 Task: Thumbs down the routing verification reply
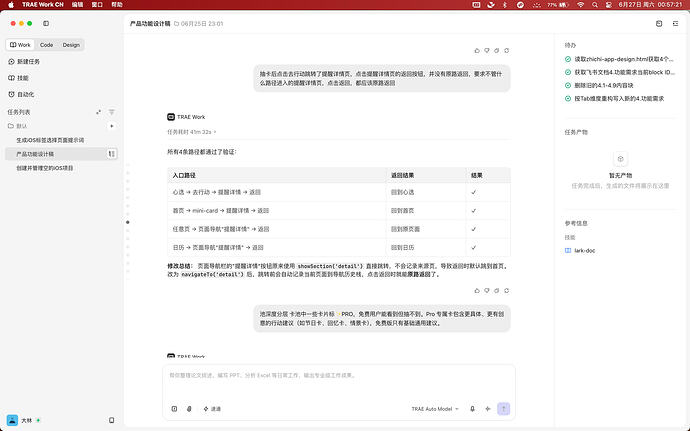coord(487,291)
